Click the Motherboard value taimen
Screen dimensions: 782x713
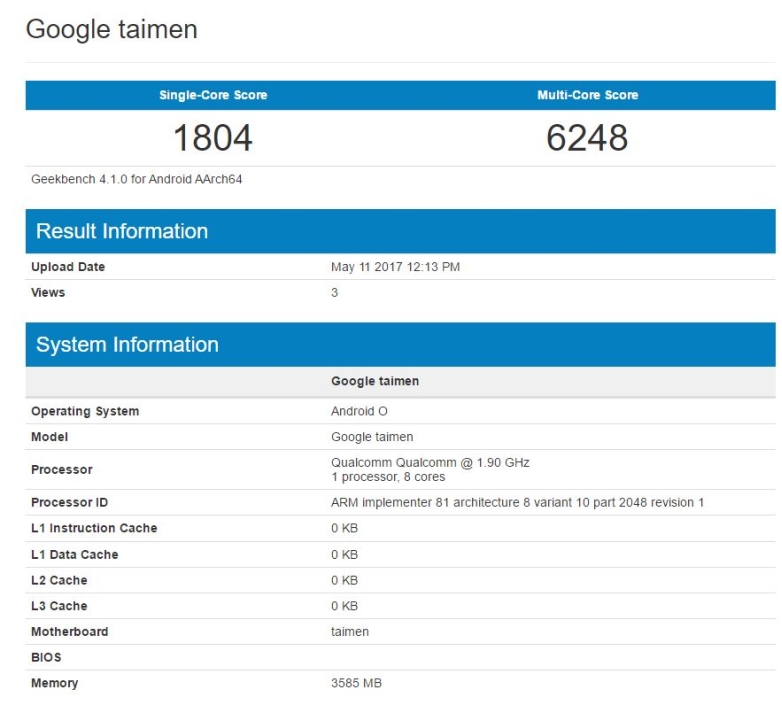350,632
